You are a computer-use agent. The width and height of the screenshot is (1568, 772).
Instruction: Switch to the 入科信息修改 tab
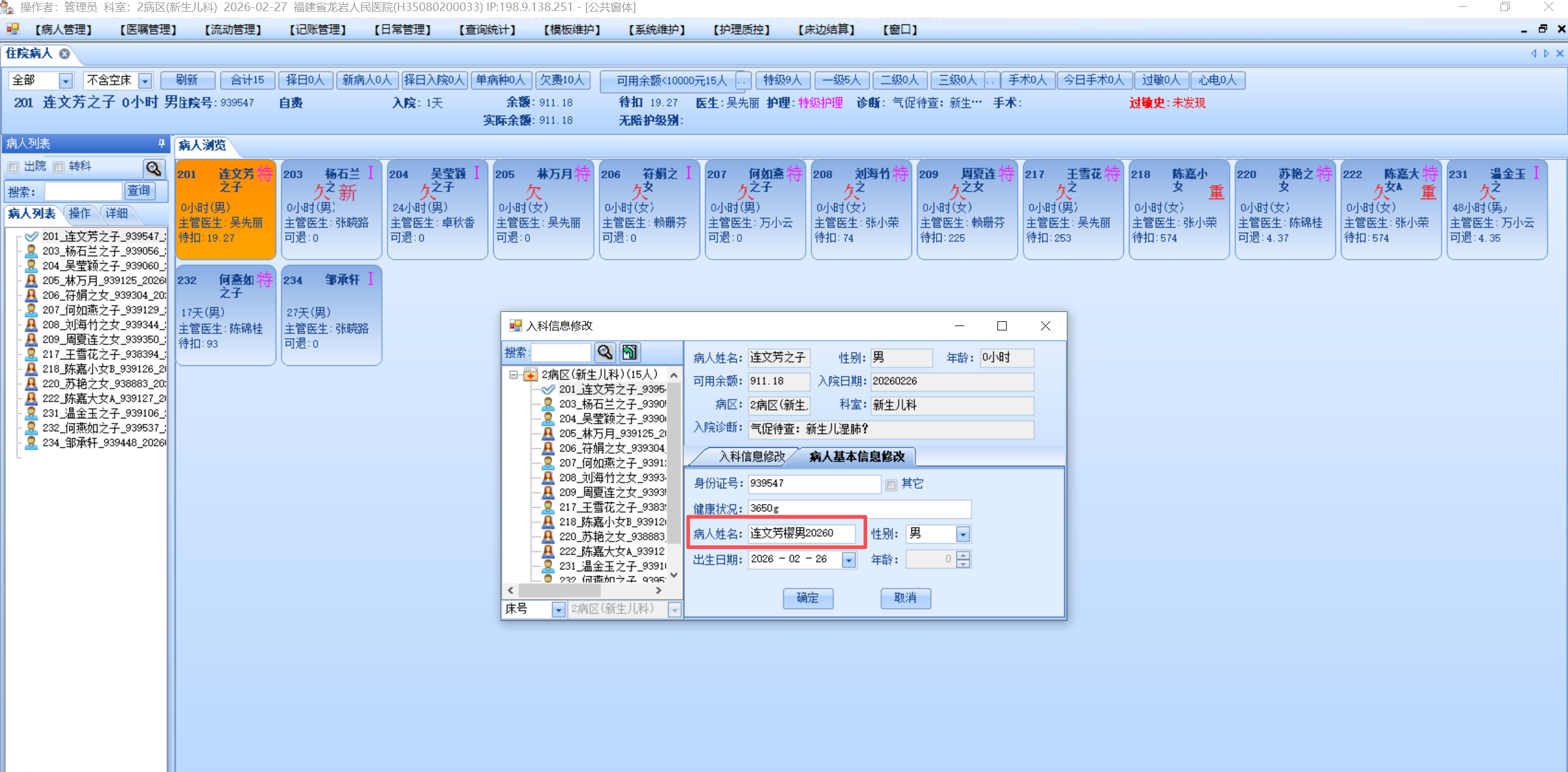[x=751, y=456]
